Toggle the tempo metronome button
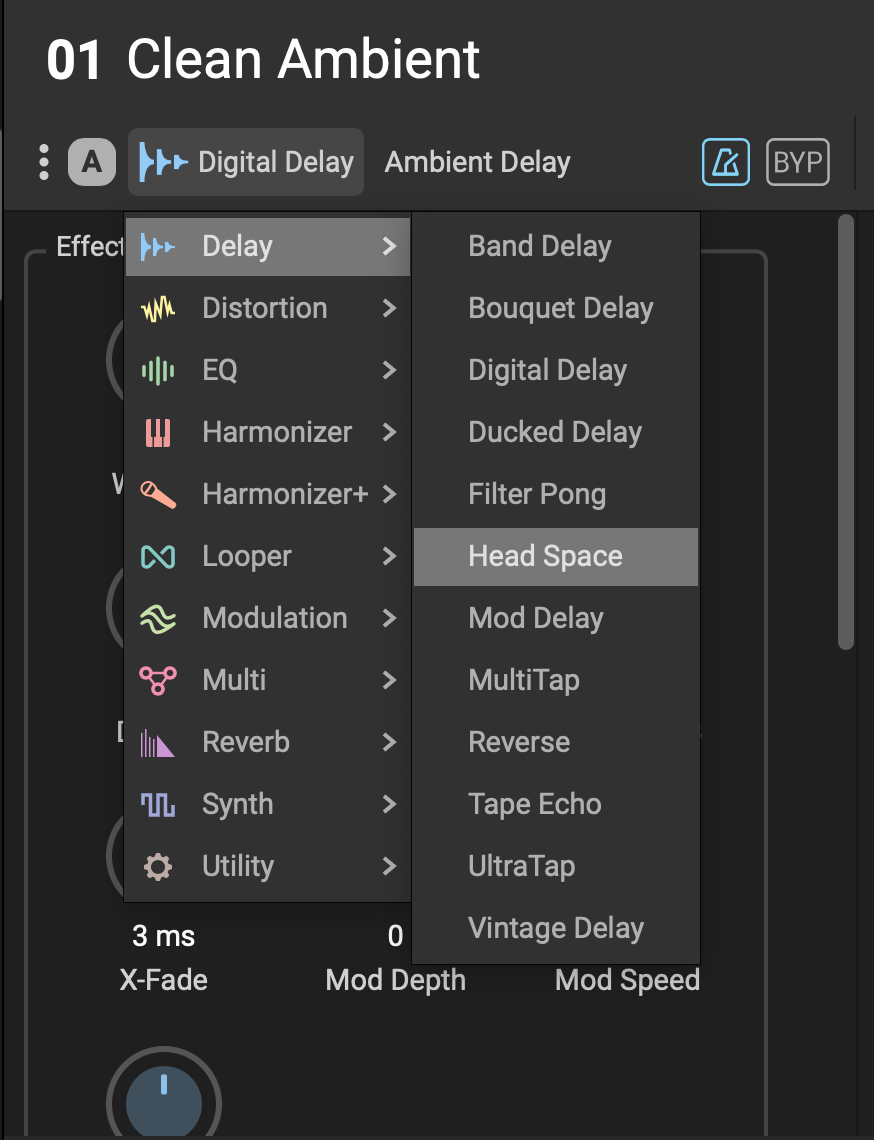 coord(726,162)
